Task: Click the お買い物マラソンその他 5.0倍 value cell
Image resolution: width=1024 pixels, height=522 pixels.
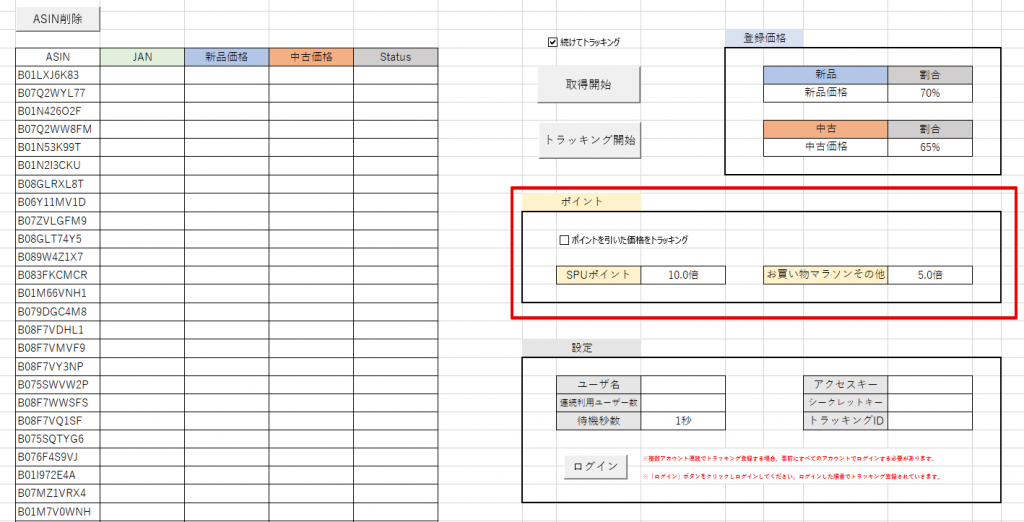Action: (929, 274)
